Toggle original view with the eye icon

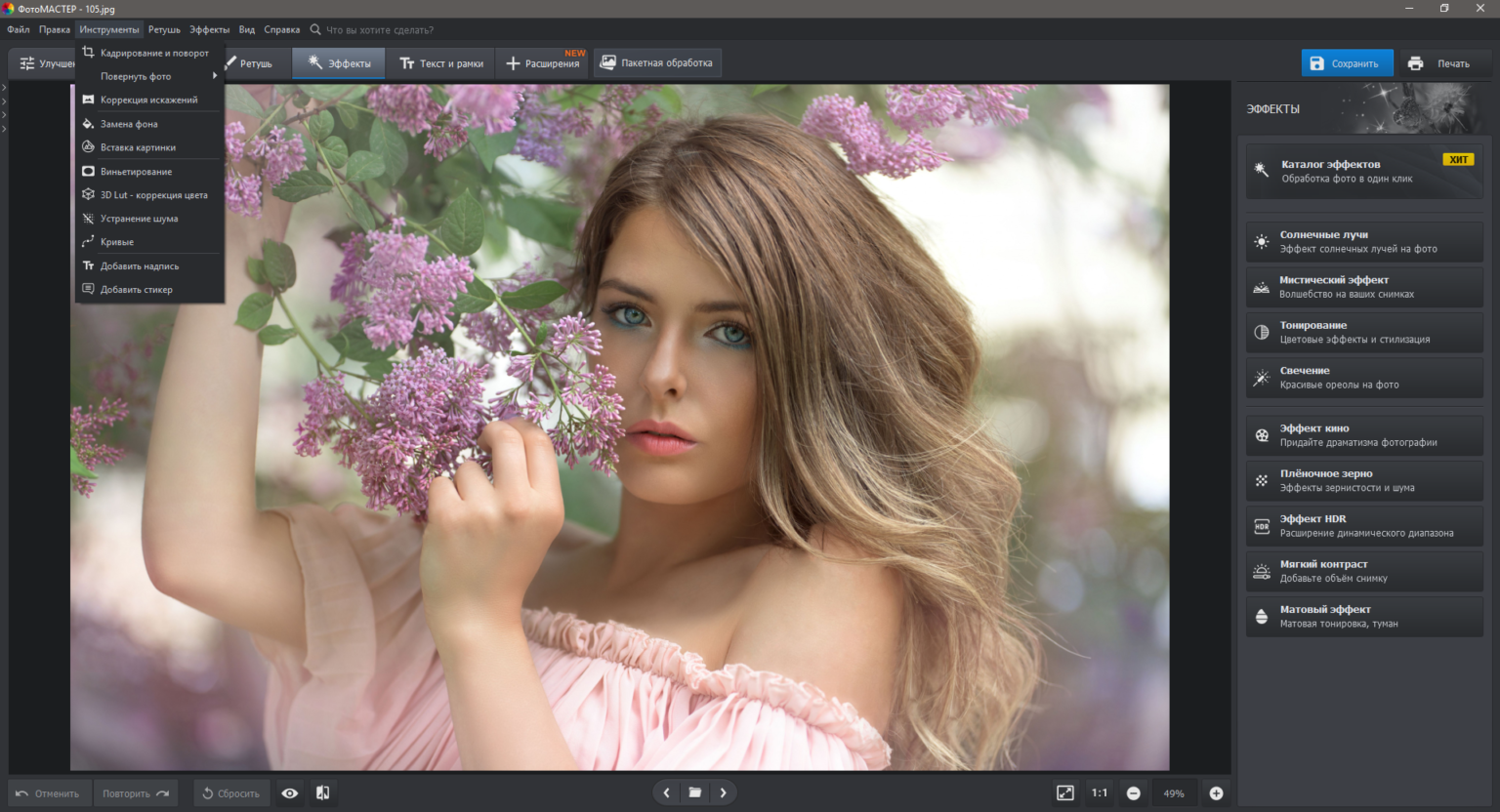tap(290, 793)
